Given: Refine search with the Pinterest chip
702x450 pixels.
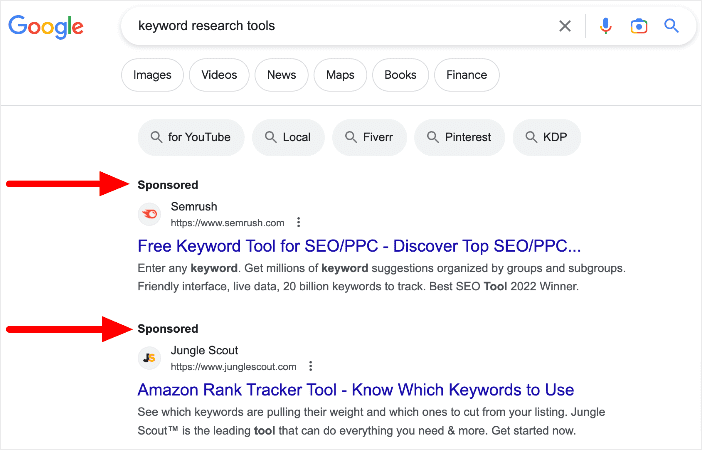Looking at the screenshot, I should [x=457, y=137].
